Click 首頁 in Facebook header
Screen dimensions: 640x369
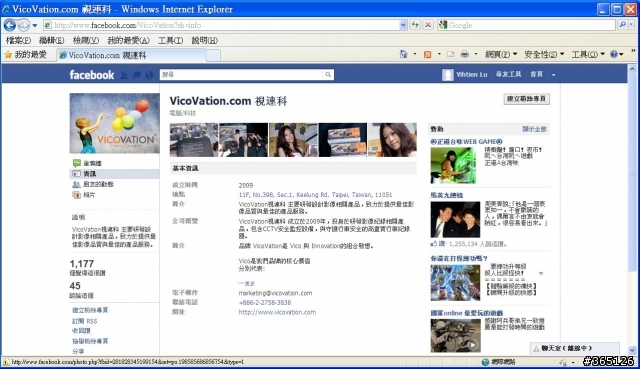coord(536,74)
